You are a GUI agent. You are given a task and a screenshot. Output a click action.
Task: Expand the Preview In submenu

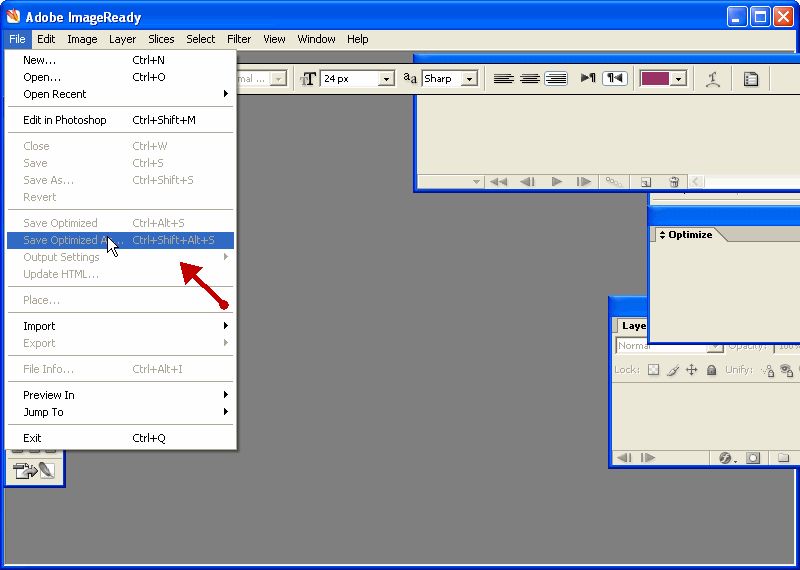point(121,395)
